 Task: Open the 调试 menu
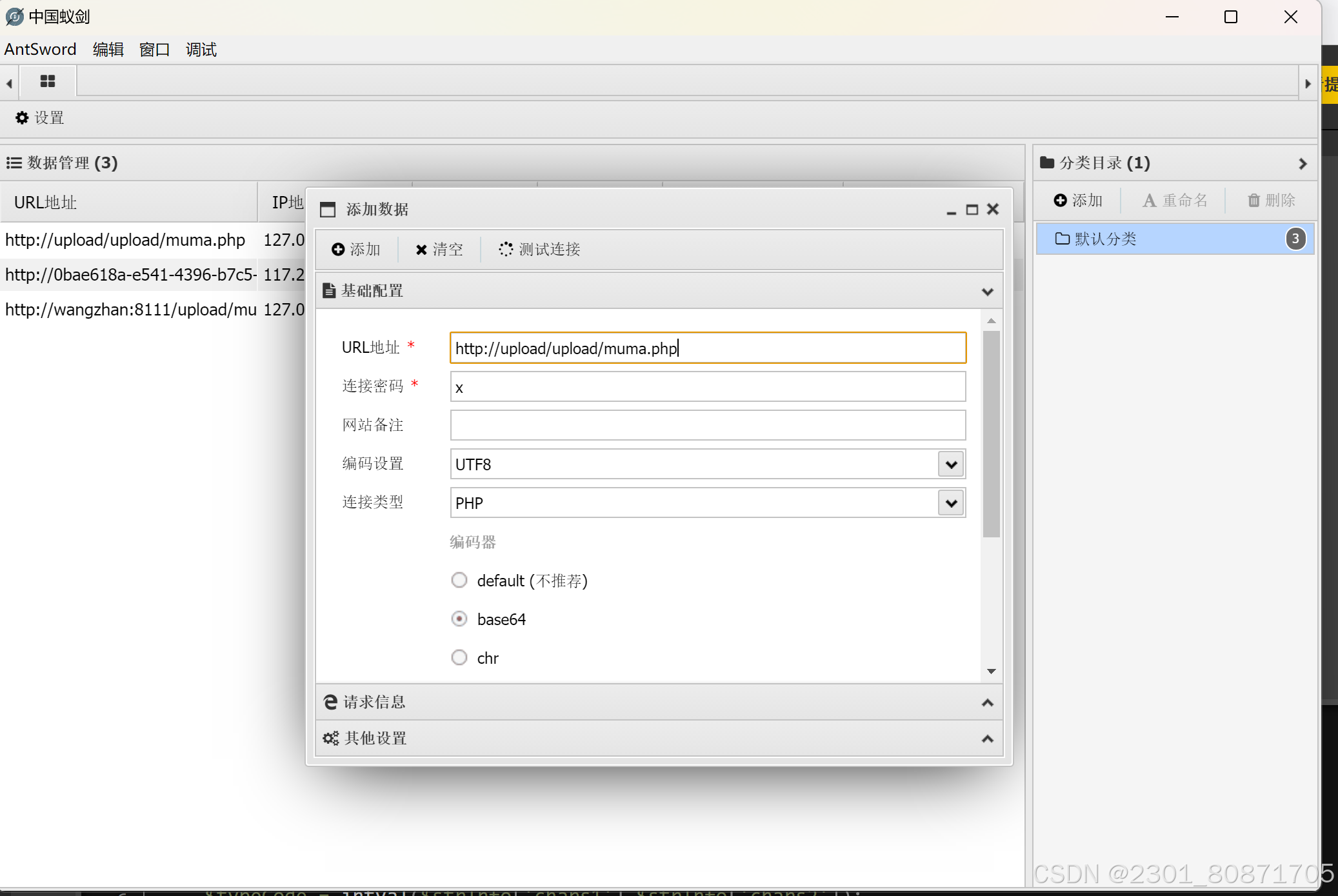[x=201, y=50]
